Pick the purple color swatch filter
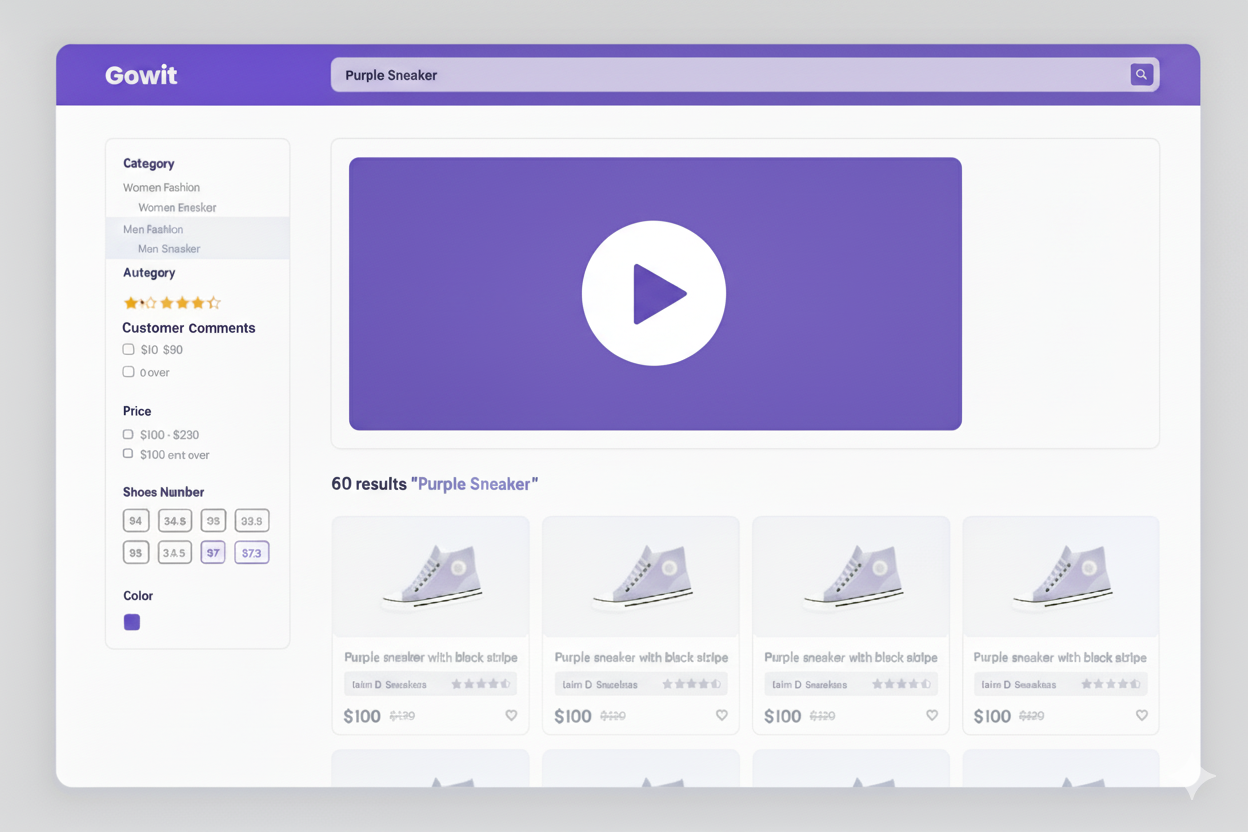 [x=132, y=622]
